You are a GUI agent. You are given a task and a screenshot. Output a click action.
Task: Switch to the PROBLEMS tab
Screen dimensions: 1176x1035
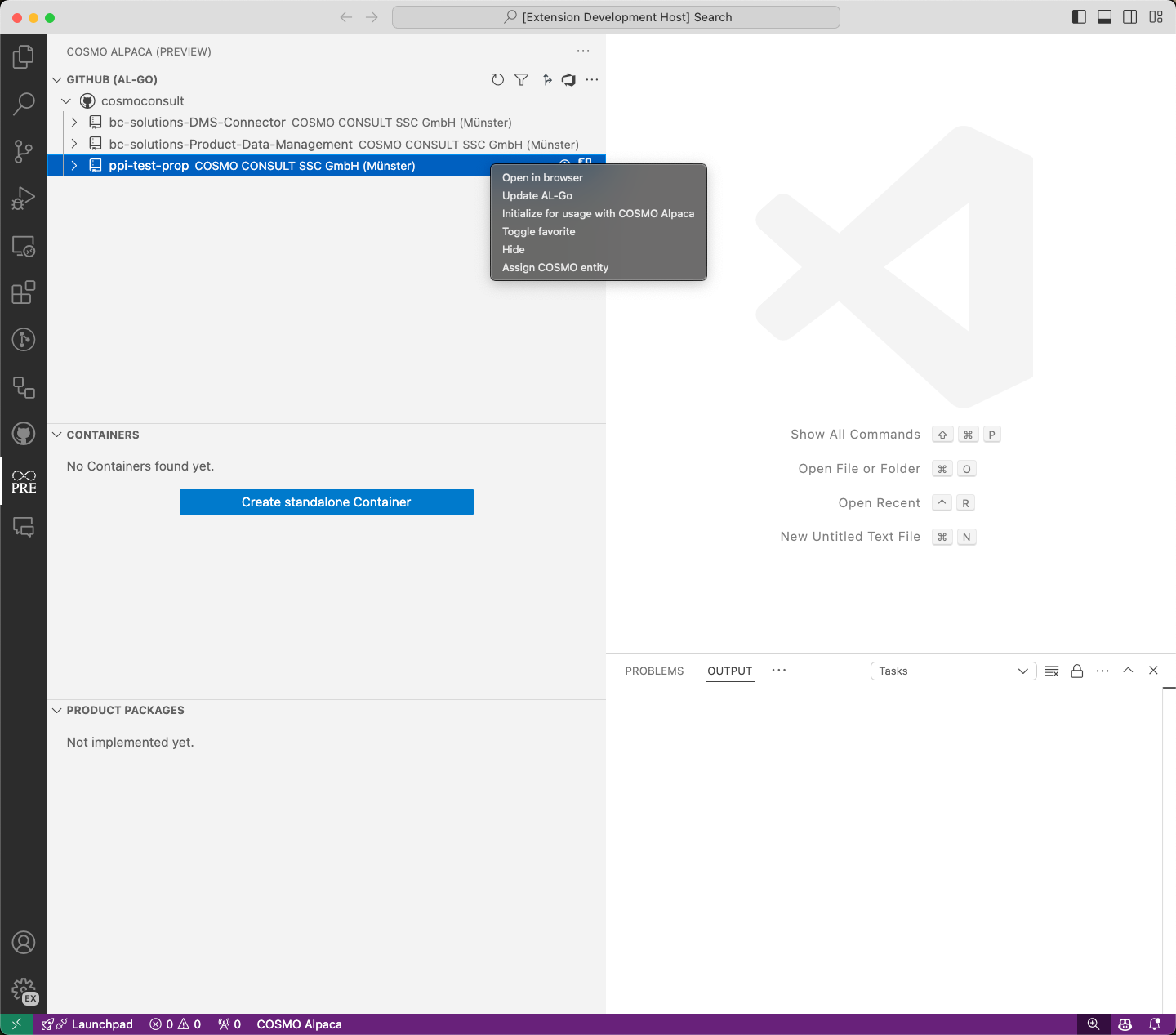[x=654, y=671]
